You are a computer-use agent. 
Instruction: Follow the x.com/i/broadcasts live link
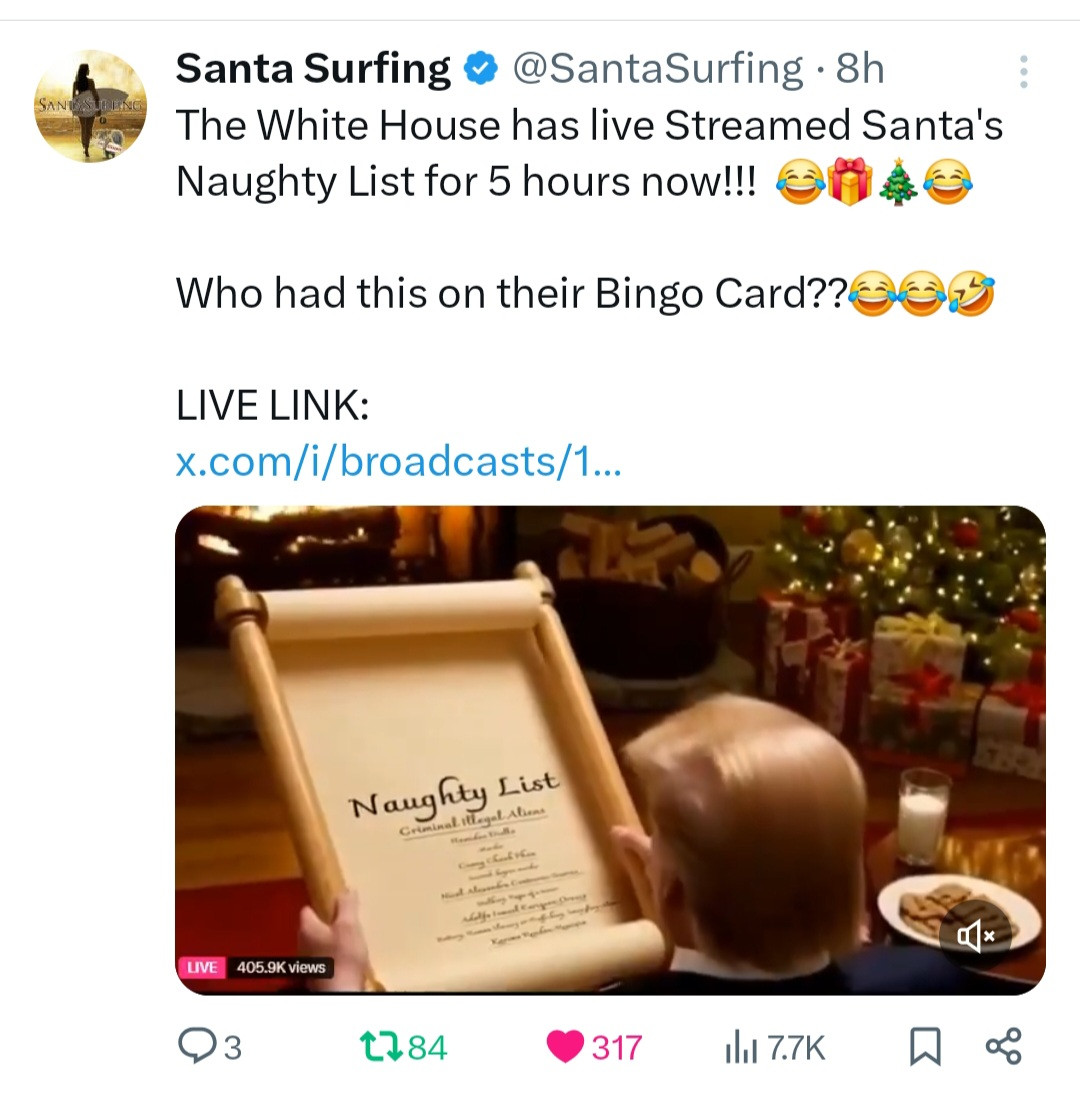397,461
